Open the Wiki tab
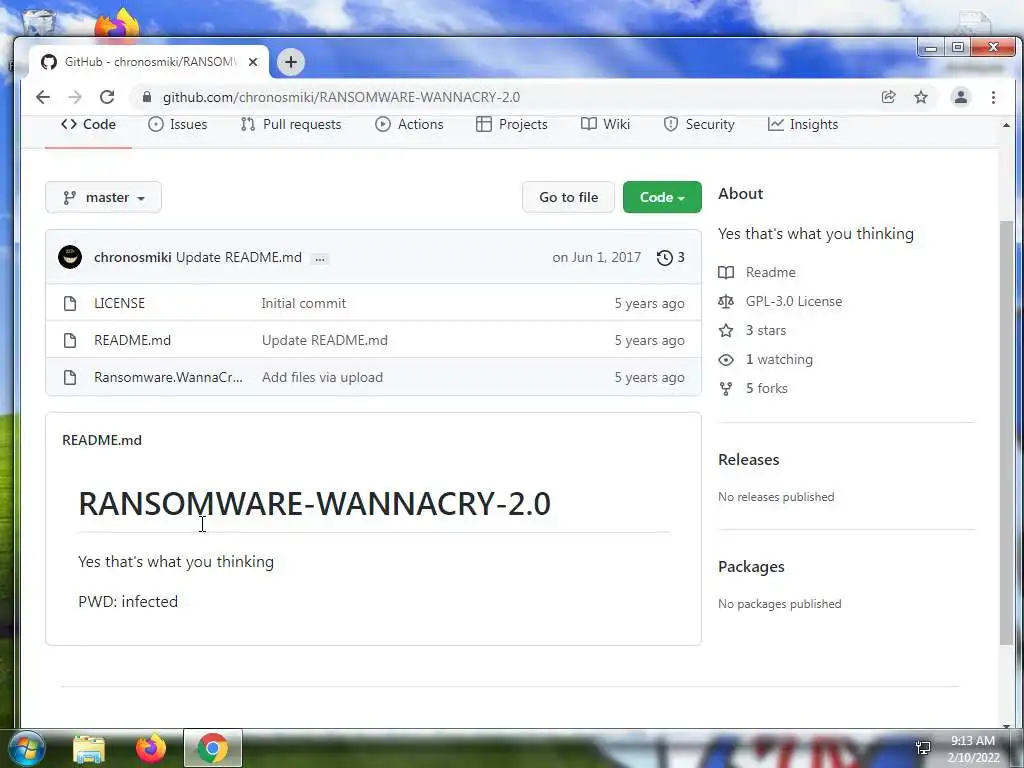 [605, 124]
